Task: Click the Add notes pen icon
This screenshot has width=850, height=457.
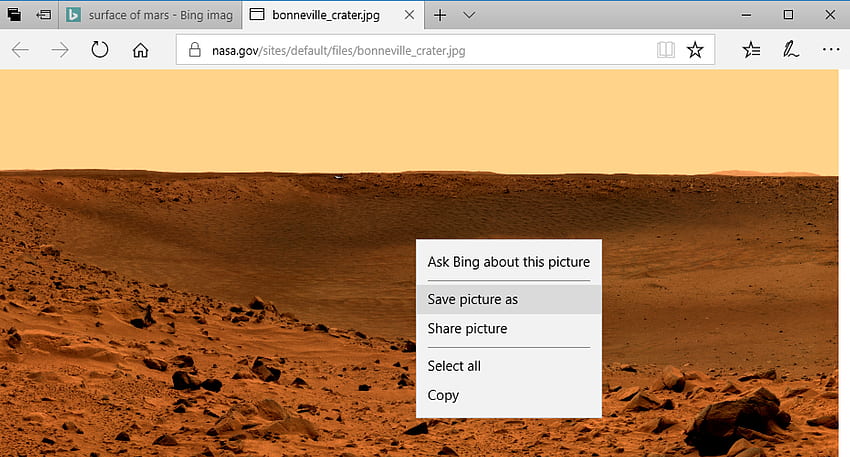Action: coord(791,50)
